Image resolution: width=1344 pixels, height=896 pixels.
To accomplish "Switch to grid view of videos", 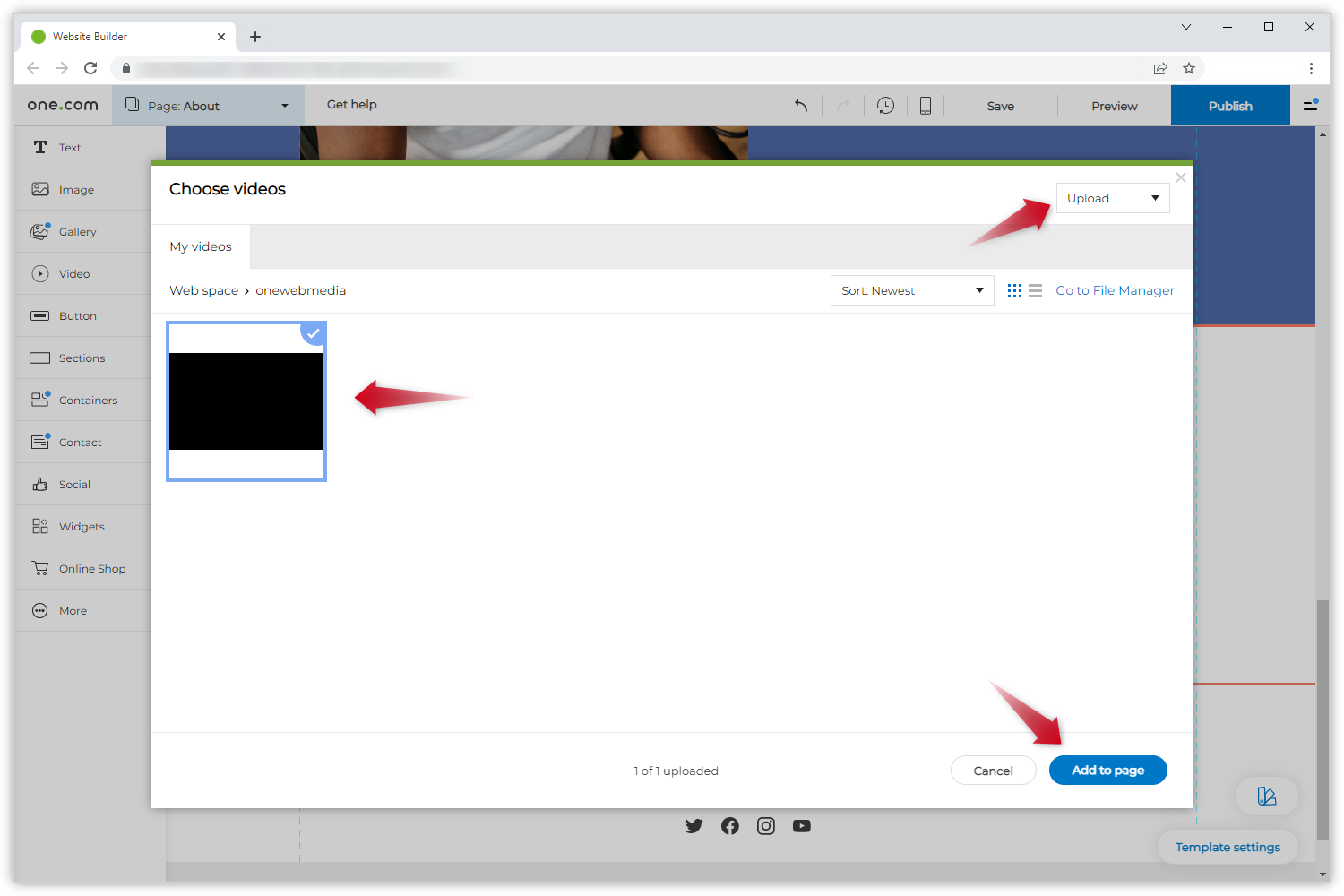I will [1014, 290].
